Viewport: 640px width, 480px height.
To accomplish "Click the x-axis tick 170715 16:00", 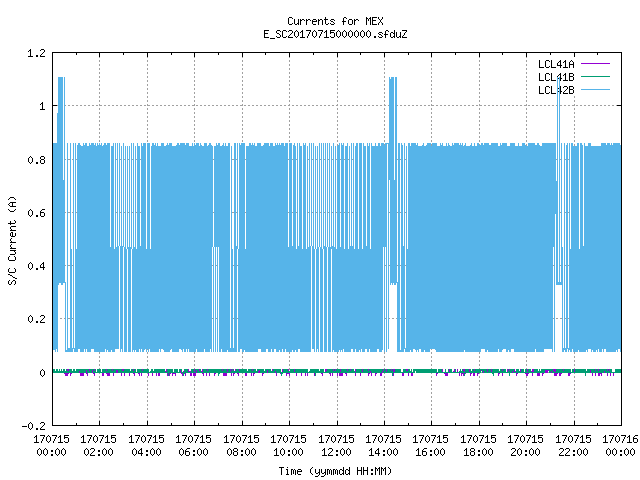I will [431, 446].
